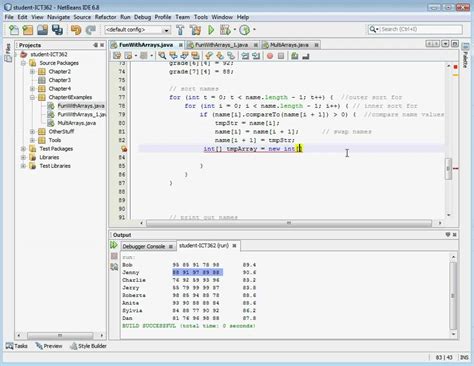Image resolution: width=474 pixels, height=366 pixels.
Task: Click the Output panel vertical scrollbar
Action: (x=453, y=295)
